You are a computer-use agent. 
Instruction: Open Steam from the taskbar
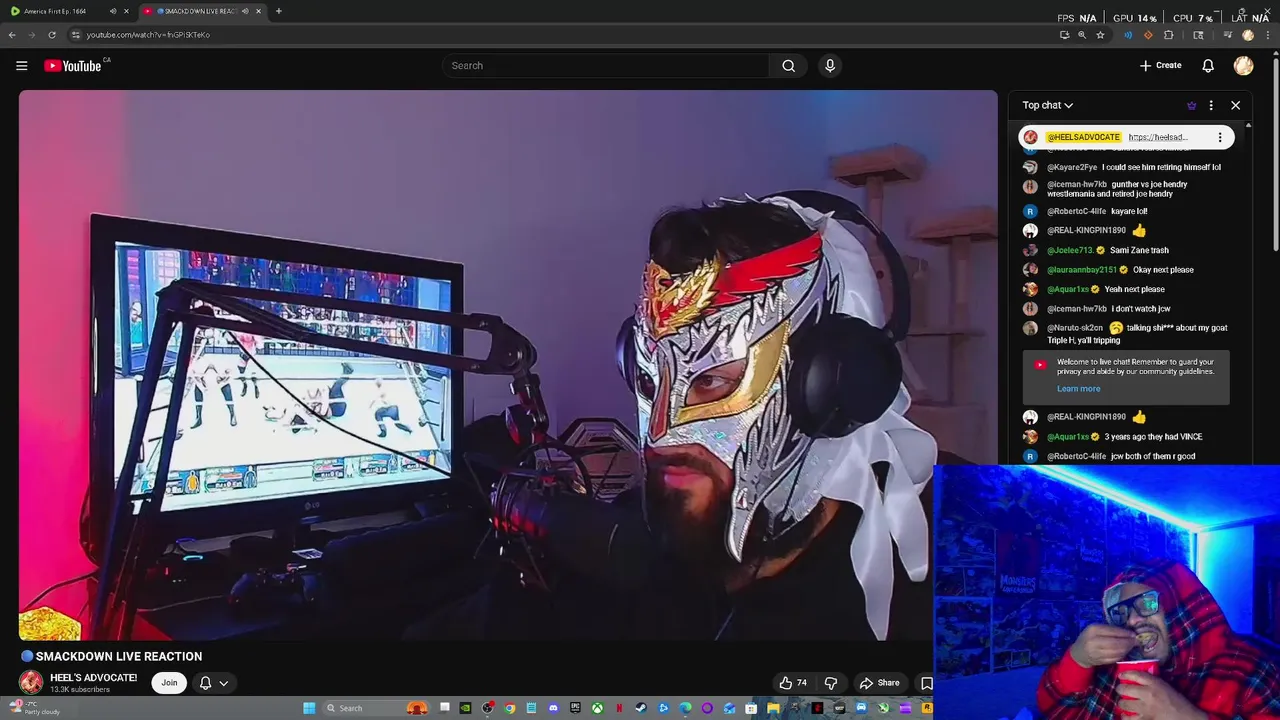tap(640, 708)
